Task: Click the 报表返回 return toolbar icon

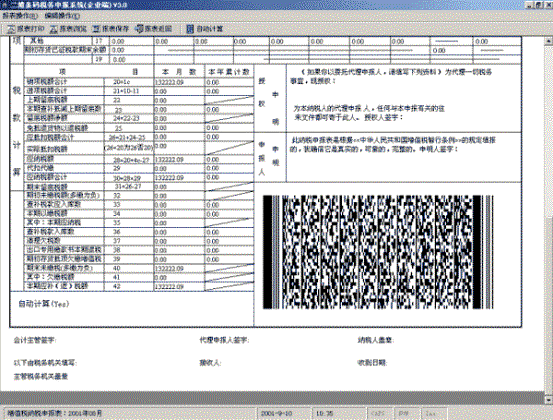Action: click(153, 29)
